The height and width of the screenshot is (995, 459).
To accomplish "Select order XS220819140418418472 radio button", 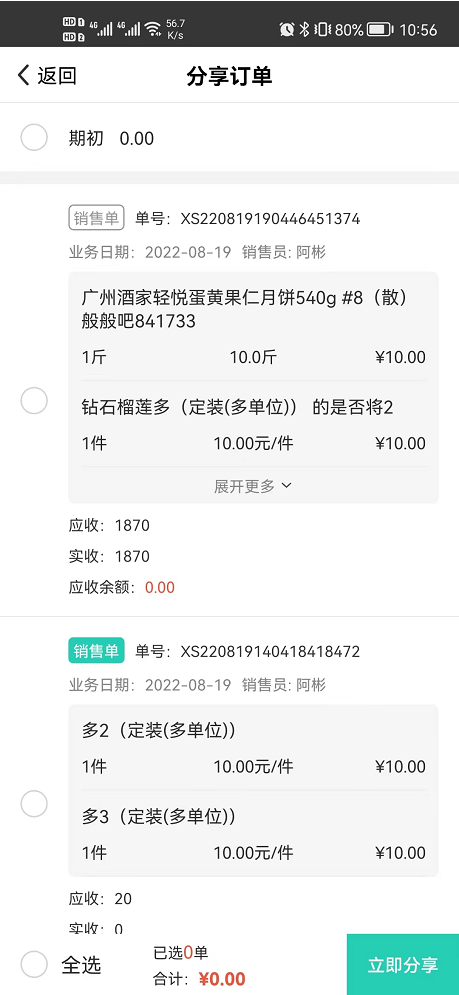I will click(34, 804).
